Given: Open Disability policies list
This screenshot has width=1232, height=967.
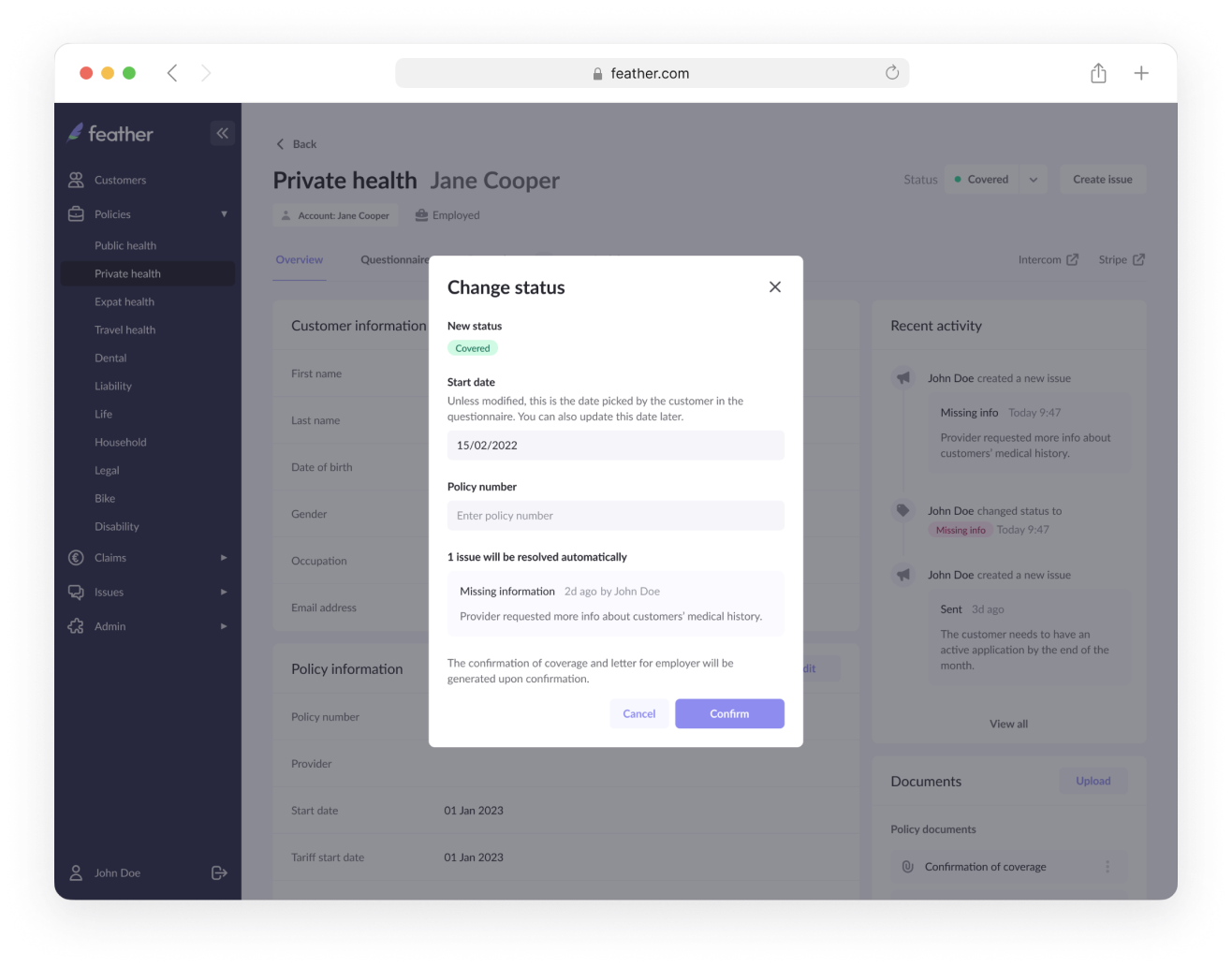Looking at the screenshot, I should pyautogui.click(x=117, y=526).
